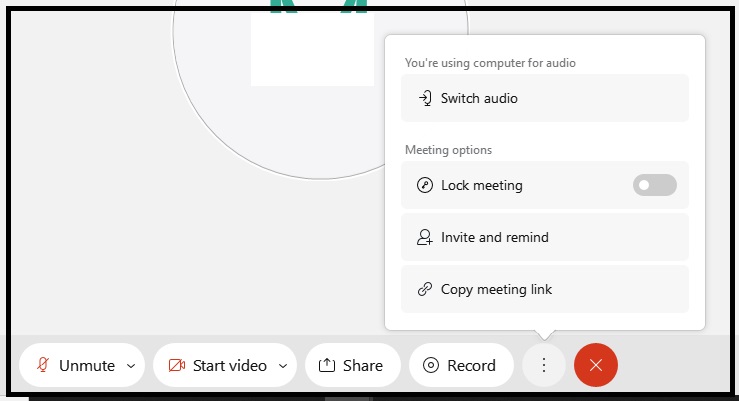The height and width of the screenshot is (401, 739).
Task: Click the share screen upload icon
Action: (327, 365)
